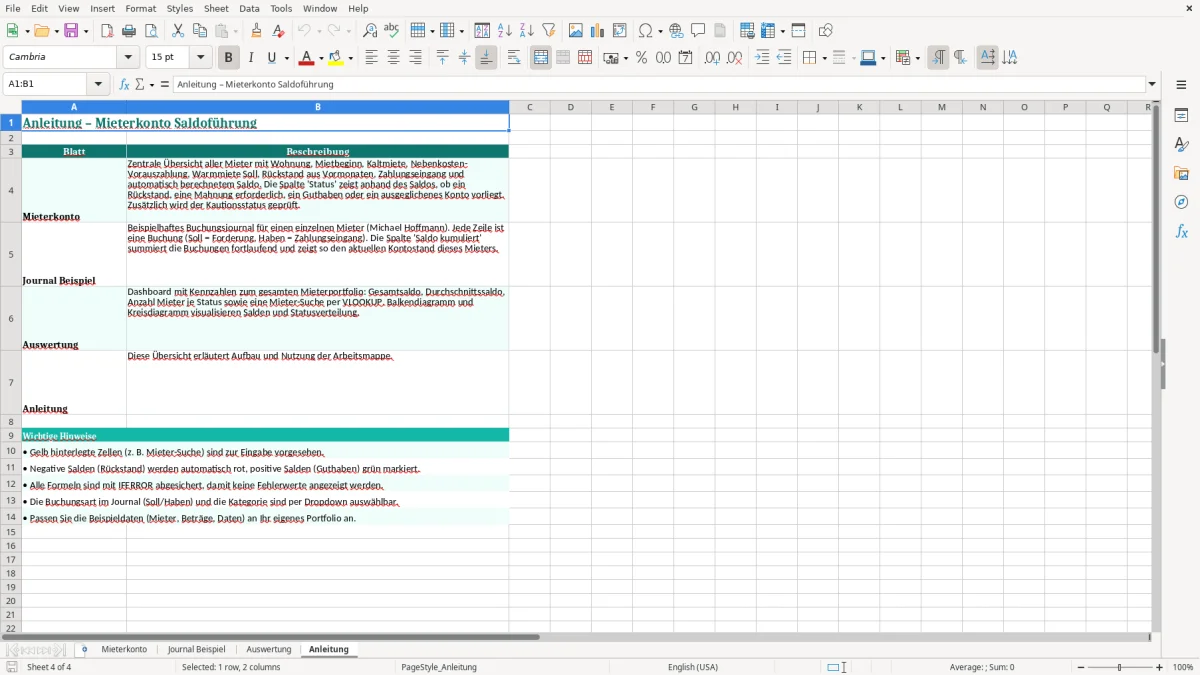The image size is (1200, 675).
Task: Open the Format menu
Action: click(140, 8)
